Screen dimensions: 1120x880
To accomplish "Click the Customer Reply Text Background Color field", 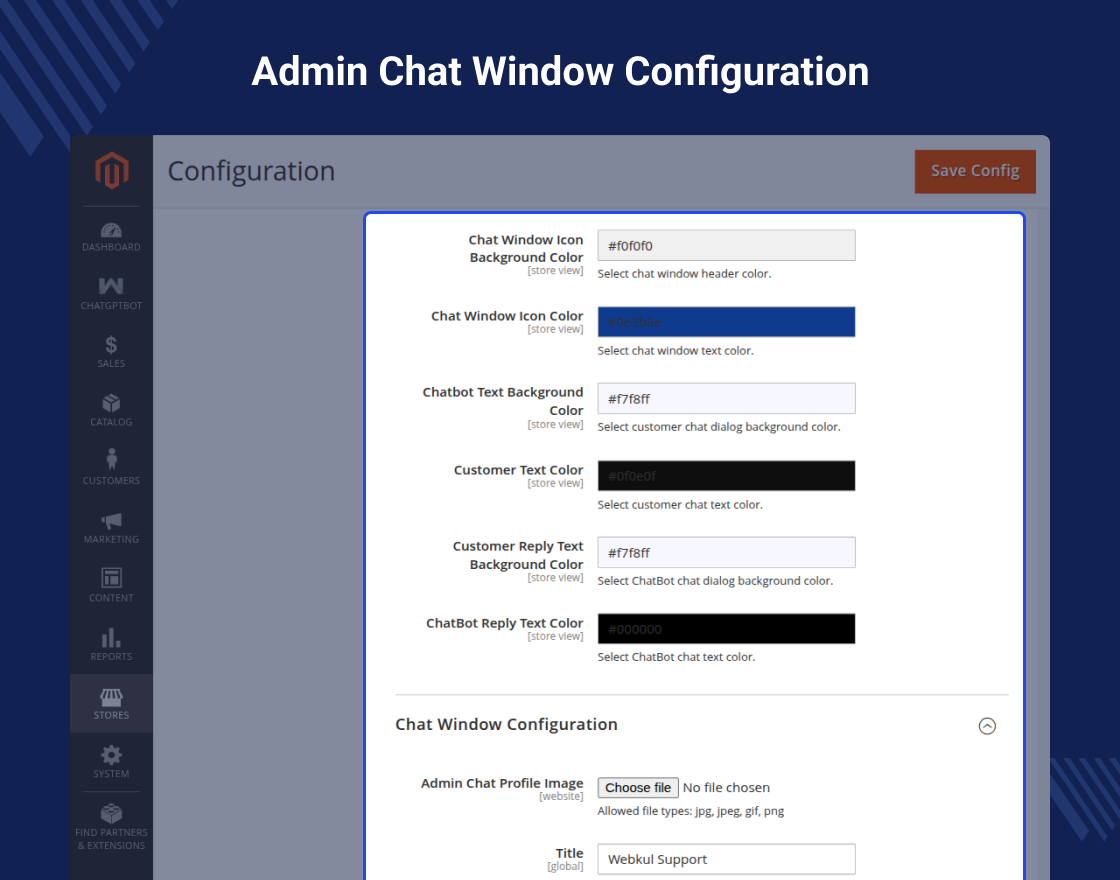I will pos(726,552).
